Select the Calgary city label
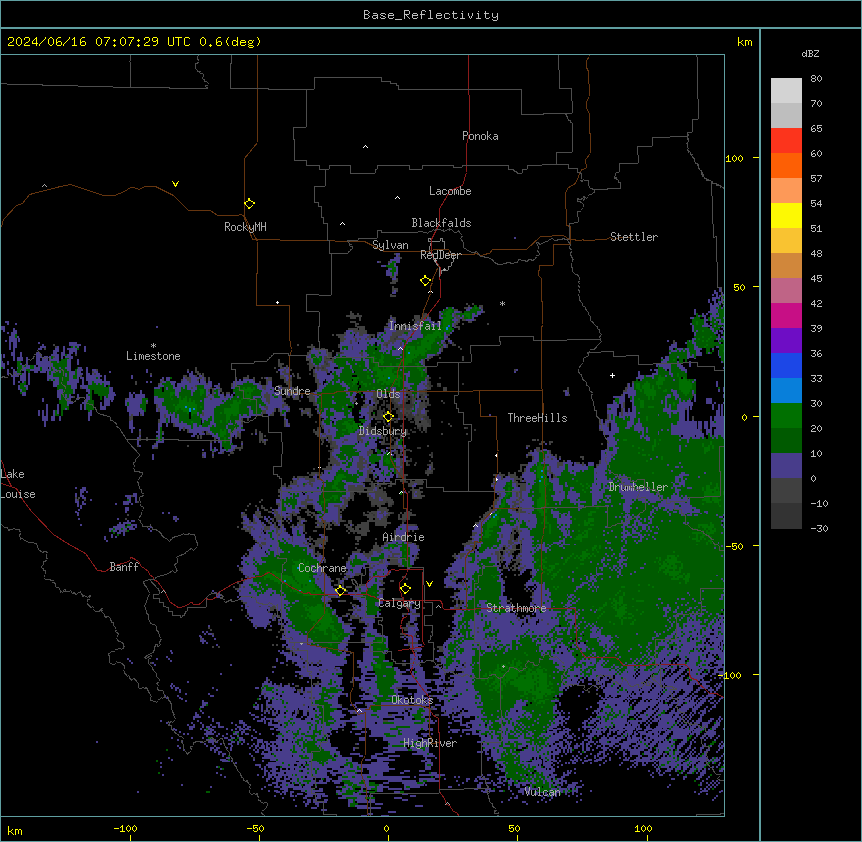Viewport: 862px width, 842px height. [x=399, y=603]
